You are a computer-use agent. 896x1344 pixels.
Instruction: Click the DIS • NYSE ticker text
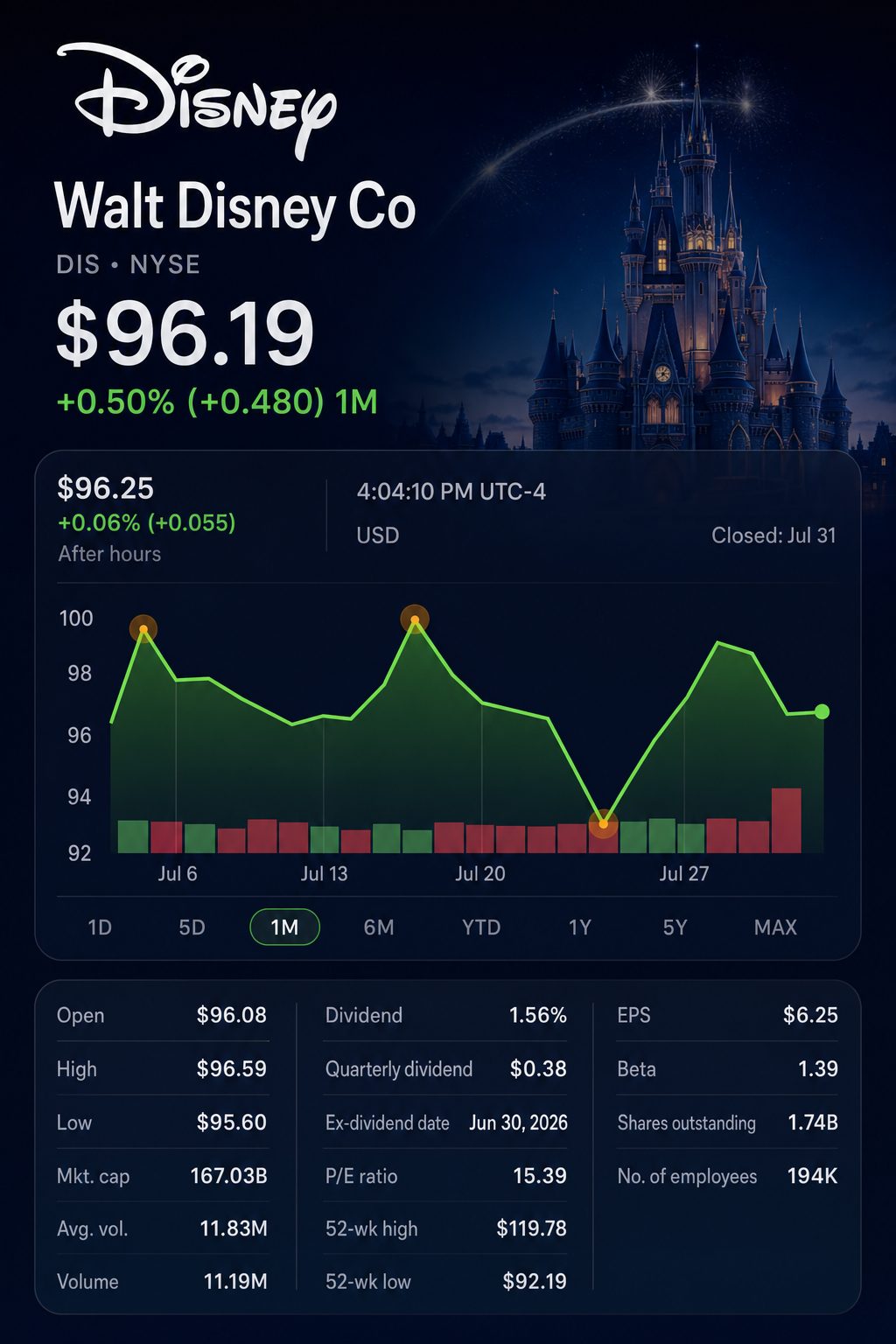[x=128, y=264]
